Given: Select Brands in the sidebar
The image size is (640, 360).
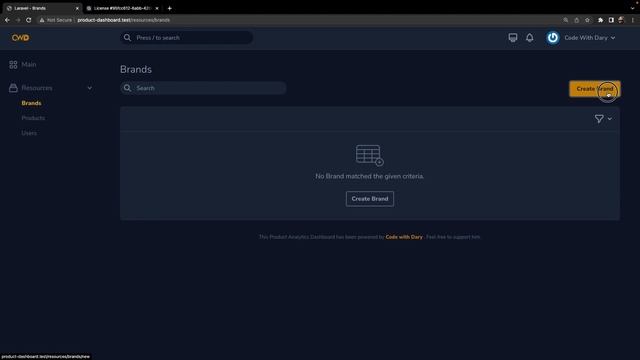Looking at the screenshot, I should pyautogui.click(x=31, y=103).
